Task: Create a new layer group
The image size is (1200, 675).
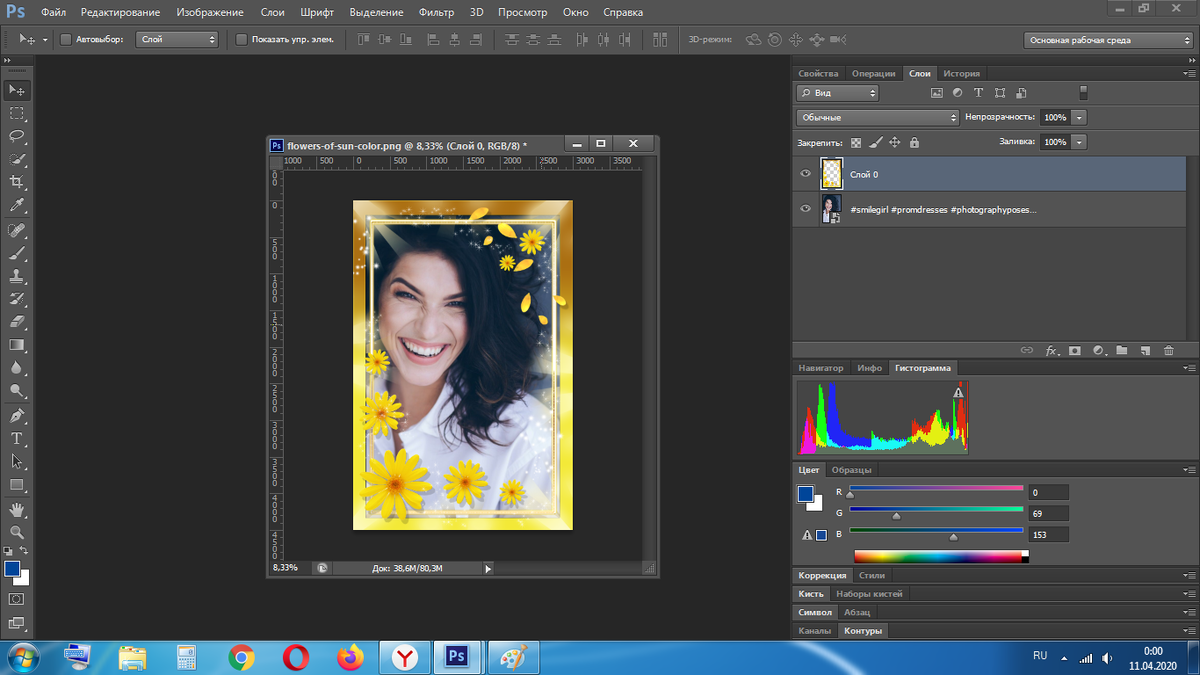Action: click(x=1121, y=351)
